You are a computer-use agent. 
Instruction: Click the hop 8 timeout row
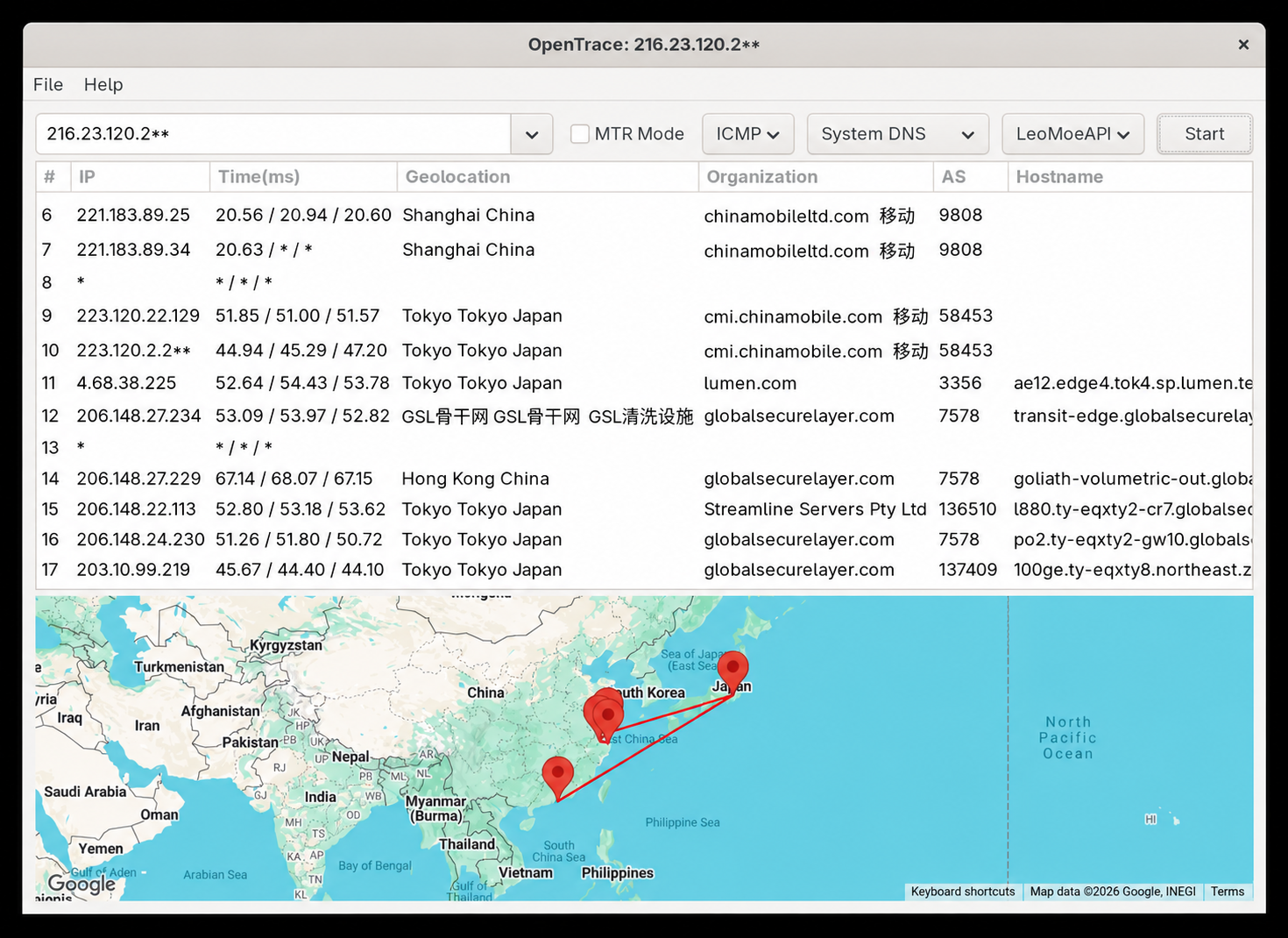(x=644, y=282)
